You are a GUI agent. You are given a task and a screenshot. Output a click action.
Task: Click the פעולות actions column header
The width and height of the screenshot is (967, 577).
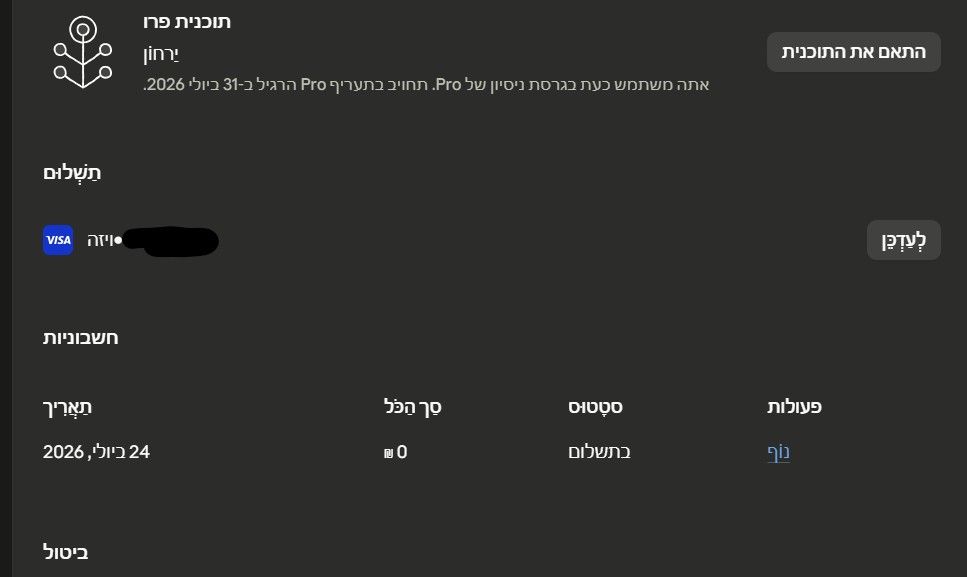(794, 407)
